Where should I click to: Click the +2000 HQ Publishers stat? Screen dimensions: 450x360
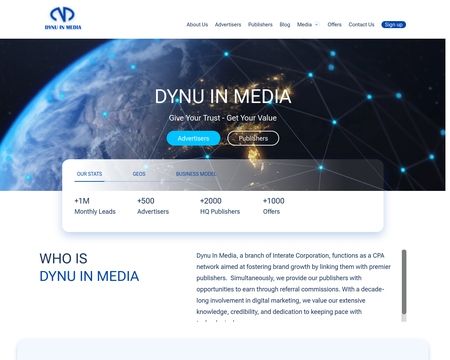pyautogui.click(x=220, y=206)
